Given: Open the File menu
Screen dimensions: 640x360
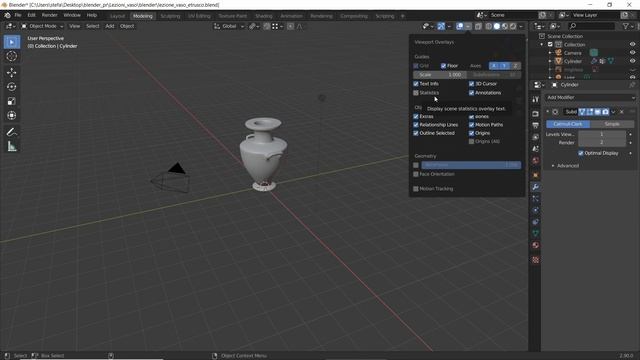Looking at the screenshot, I should click(x=18, y=16).
